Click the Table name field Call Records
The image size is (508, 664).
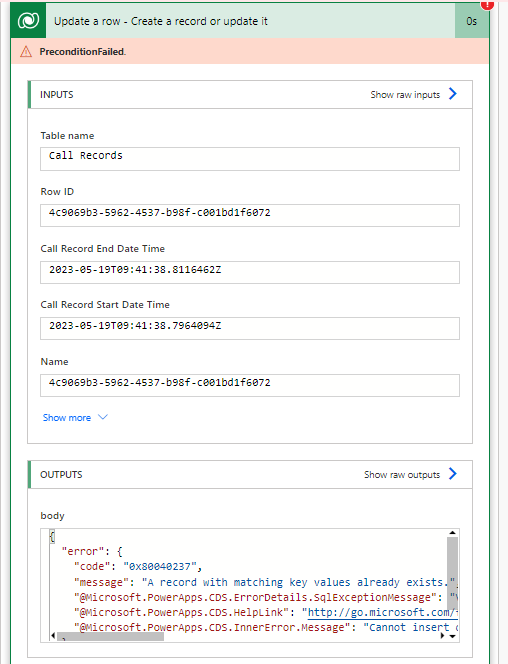(x=250, y=159)
